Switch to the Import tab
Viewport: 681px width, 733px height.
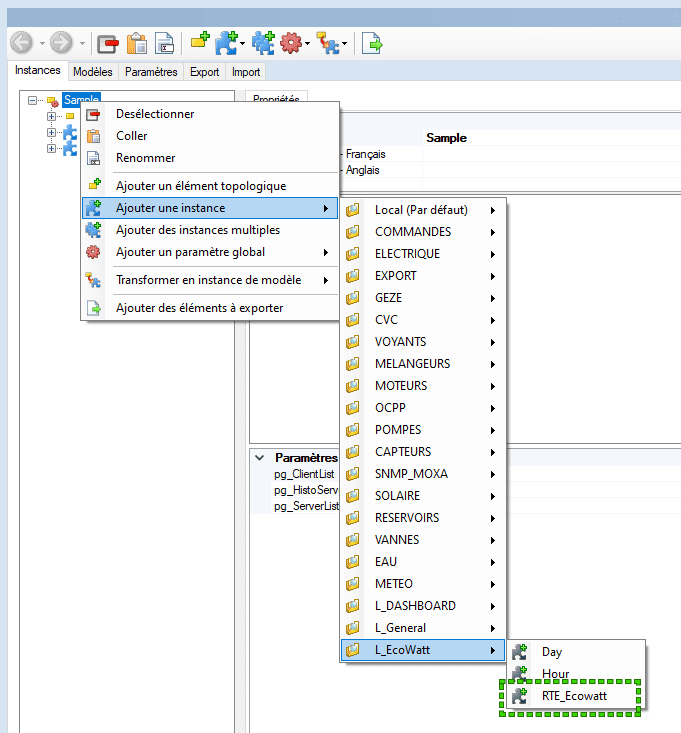coord(246,72)
